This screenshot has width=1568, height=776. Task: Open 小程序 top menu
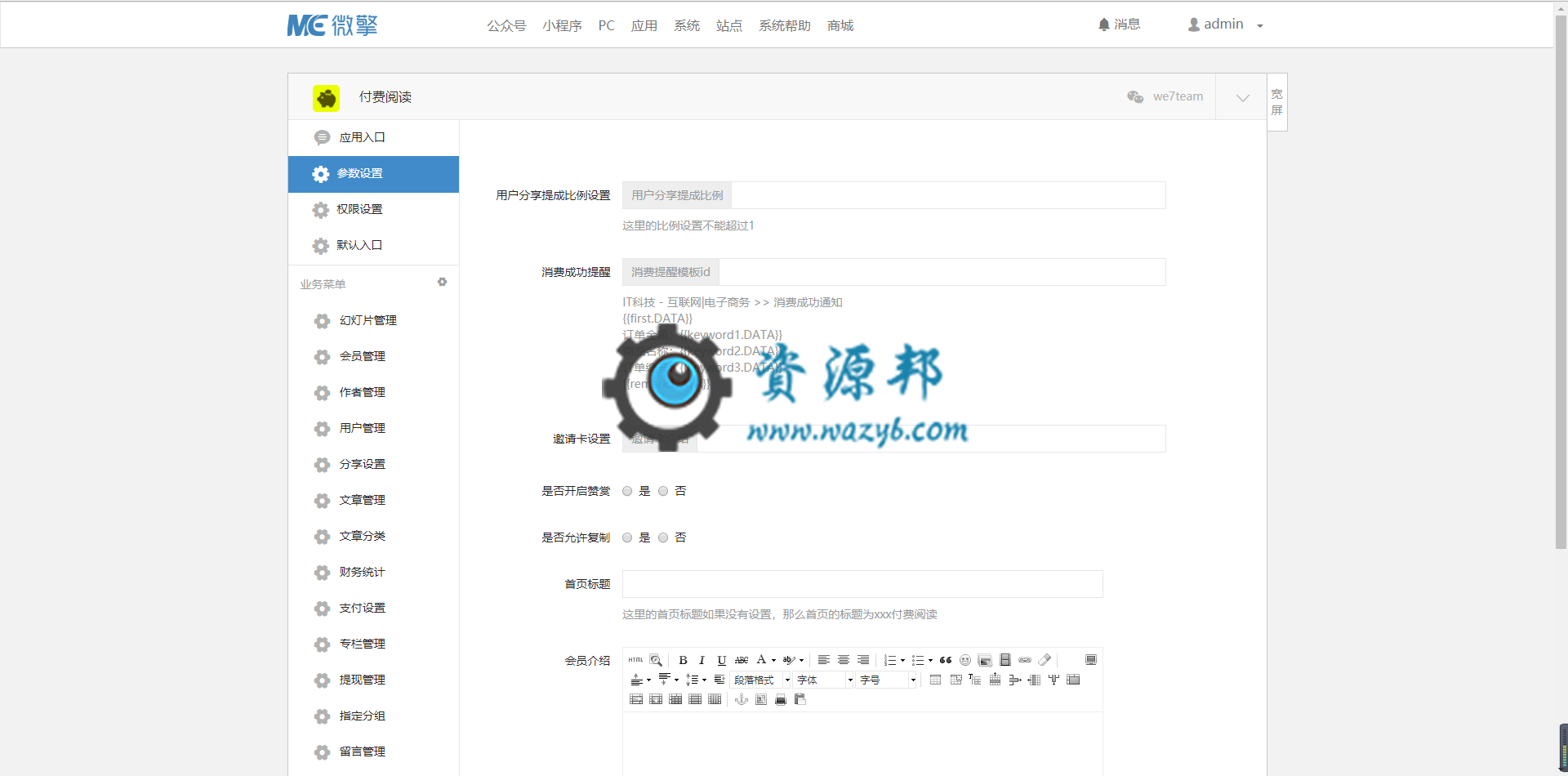(x=562, y=25)
